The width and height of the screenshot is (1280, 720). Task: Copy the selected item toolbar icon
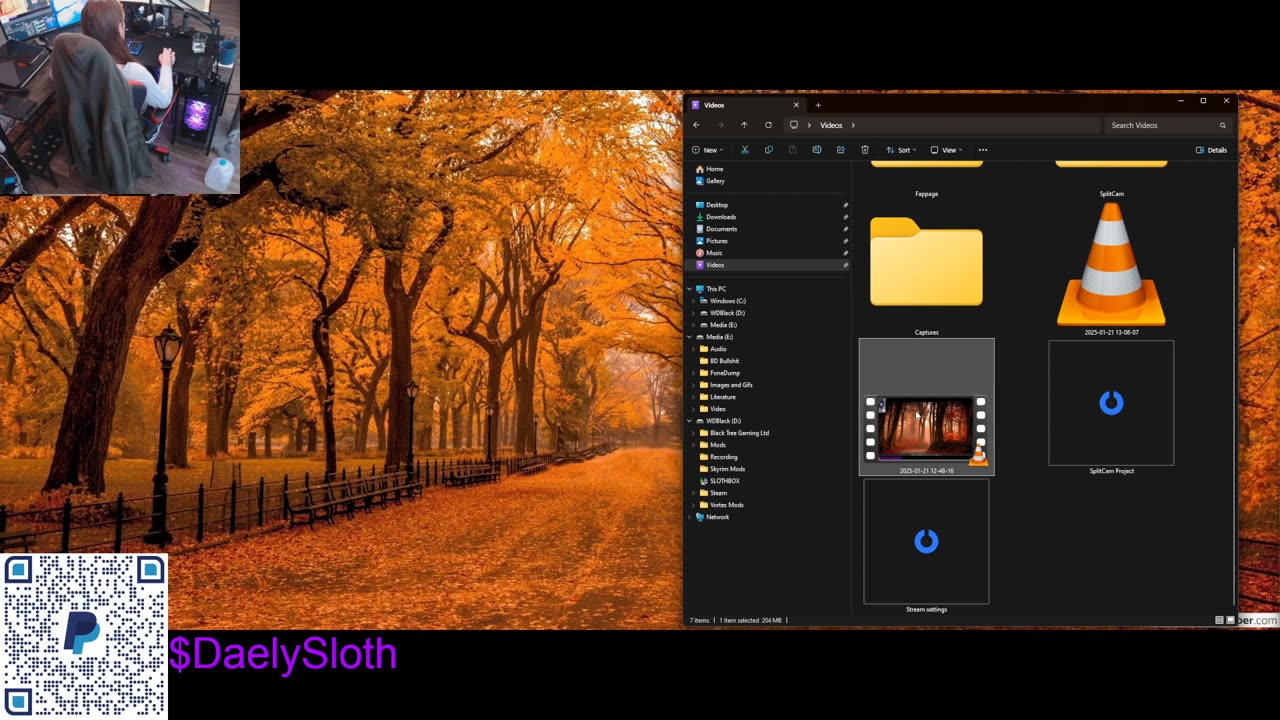point(768,150)
